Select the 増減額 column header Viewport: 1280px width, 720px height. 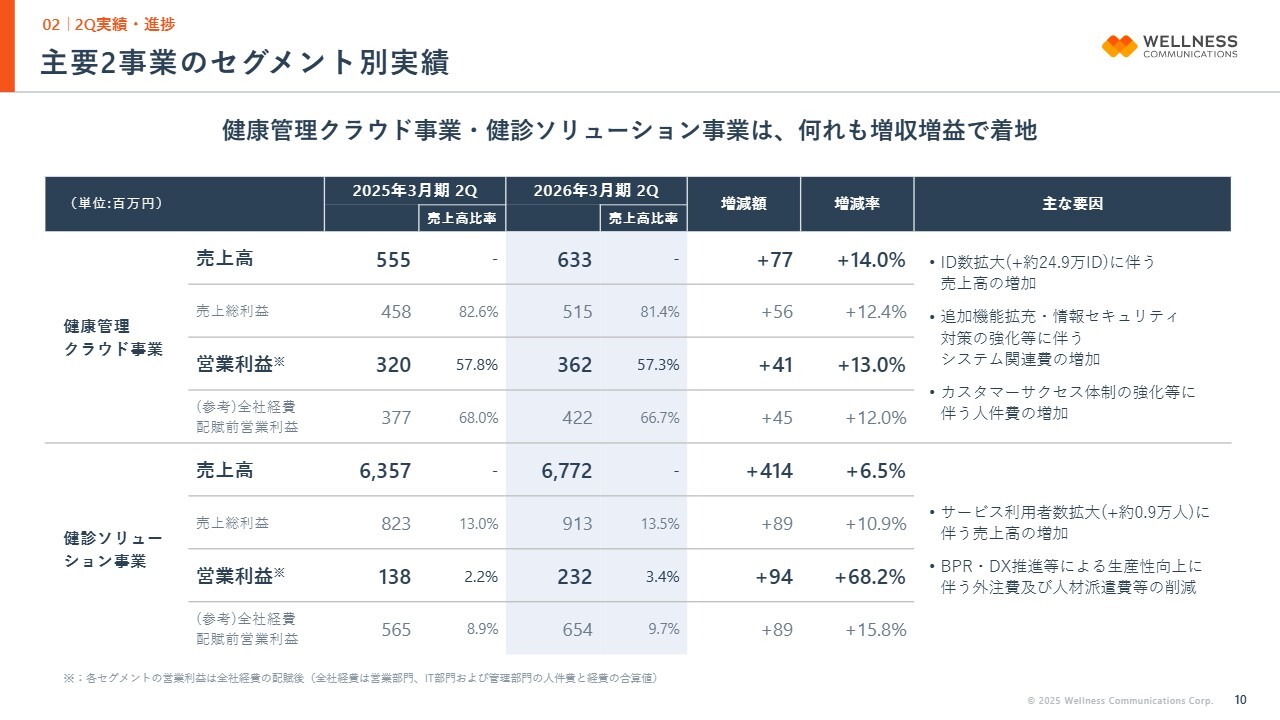point(744,203)
